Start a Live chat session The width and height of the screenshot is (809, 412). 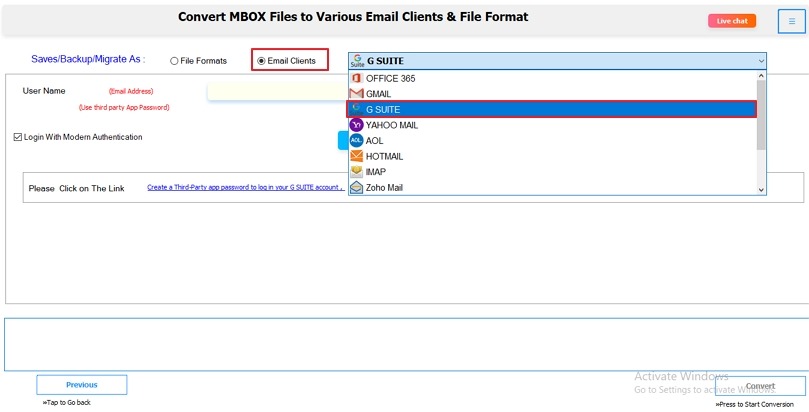(x=731, y=21)
